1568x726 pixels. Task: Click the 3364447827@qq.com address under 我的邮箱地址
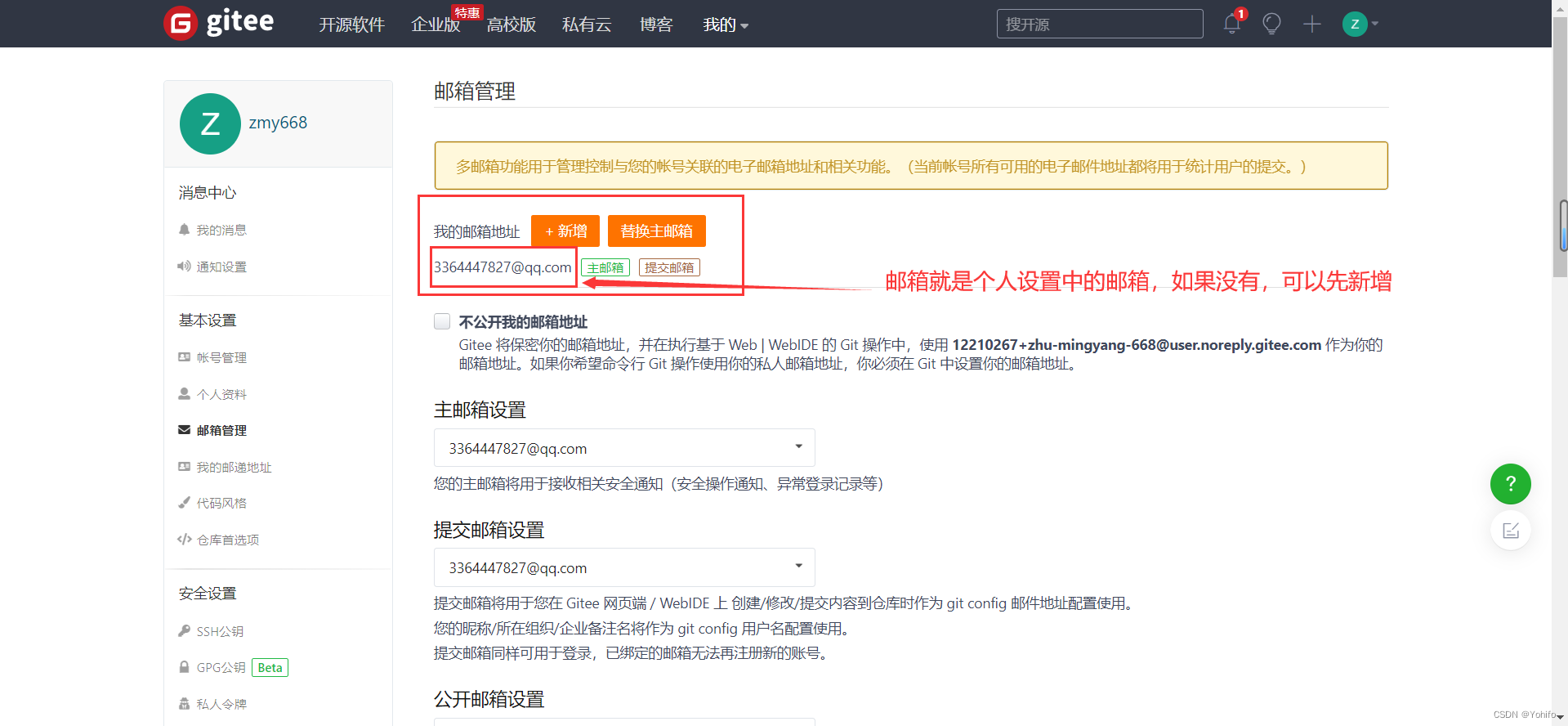[x=503, y=267]
